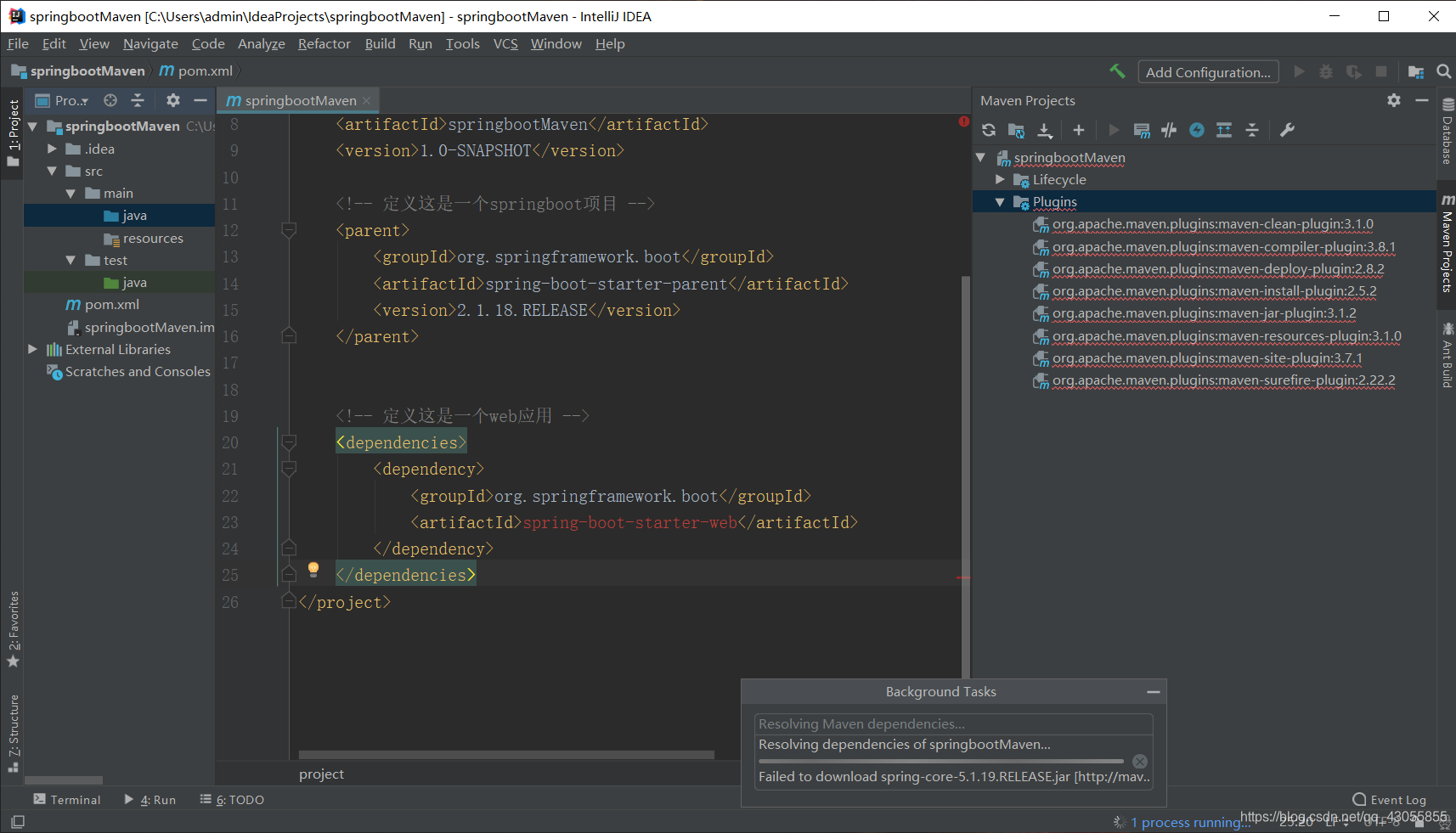Open the Build menu
The image size is (1456, 833).
(x=380, y=44)
